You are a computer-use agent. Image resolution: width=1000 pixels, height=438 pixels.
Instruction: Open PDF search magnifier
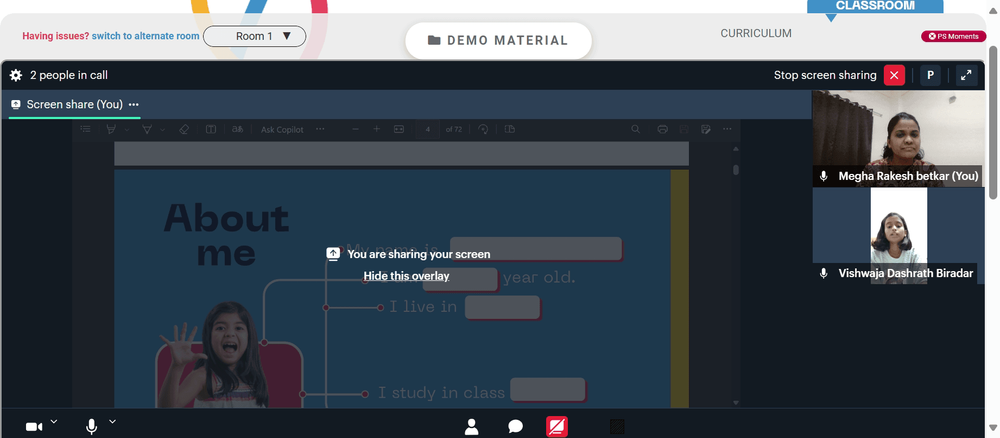[636, 129]
